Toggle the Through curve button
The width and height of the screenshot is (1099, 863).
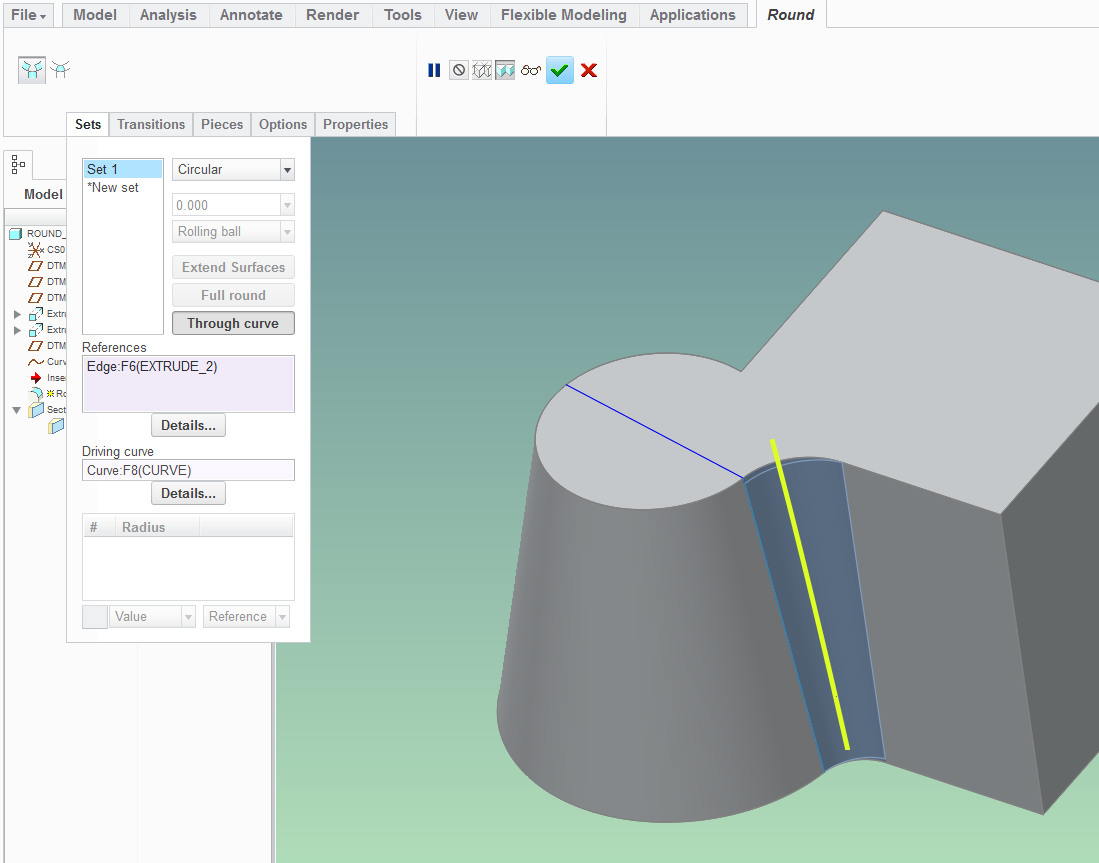tap(233, 323)
